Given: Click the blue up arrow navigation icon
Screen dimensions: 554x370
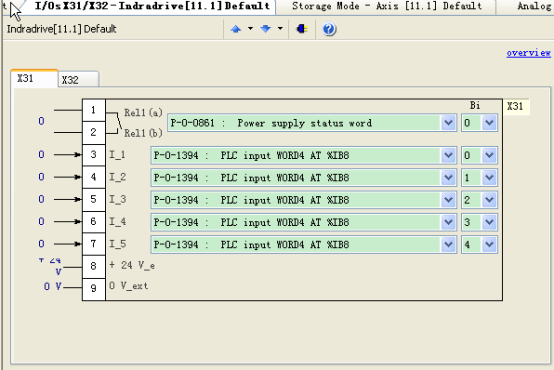Looking at the screenshot, I should coord(236,29).
